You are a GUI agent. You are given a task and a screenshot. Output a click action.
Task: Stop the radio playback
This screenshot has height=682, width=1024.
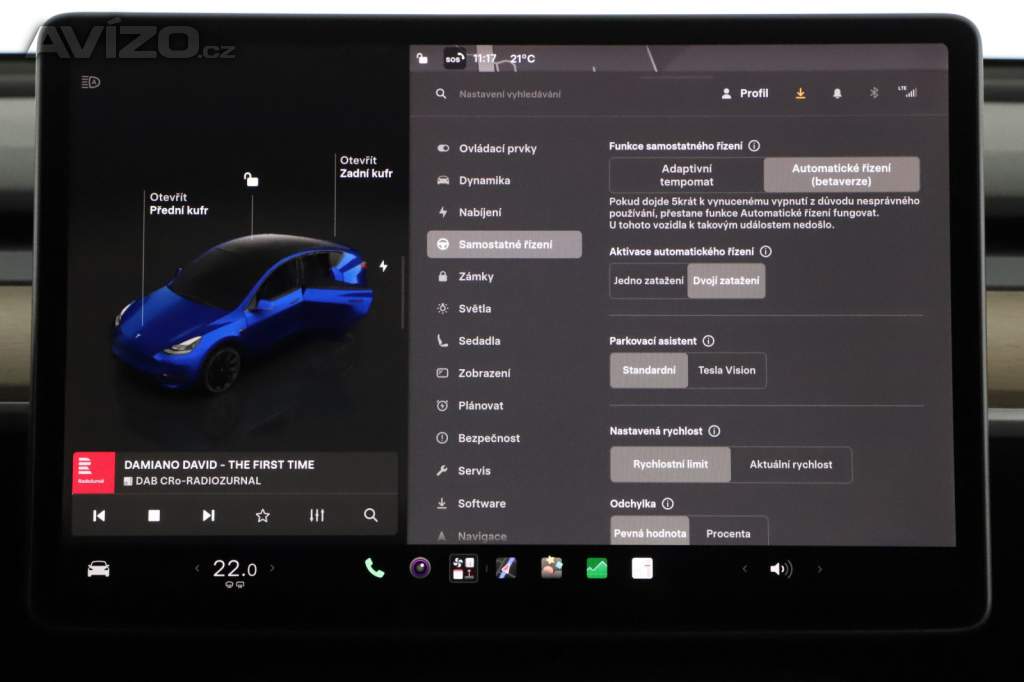click(x=154, y=515)
